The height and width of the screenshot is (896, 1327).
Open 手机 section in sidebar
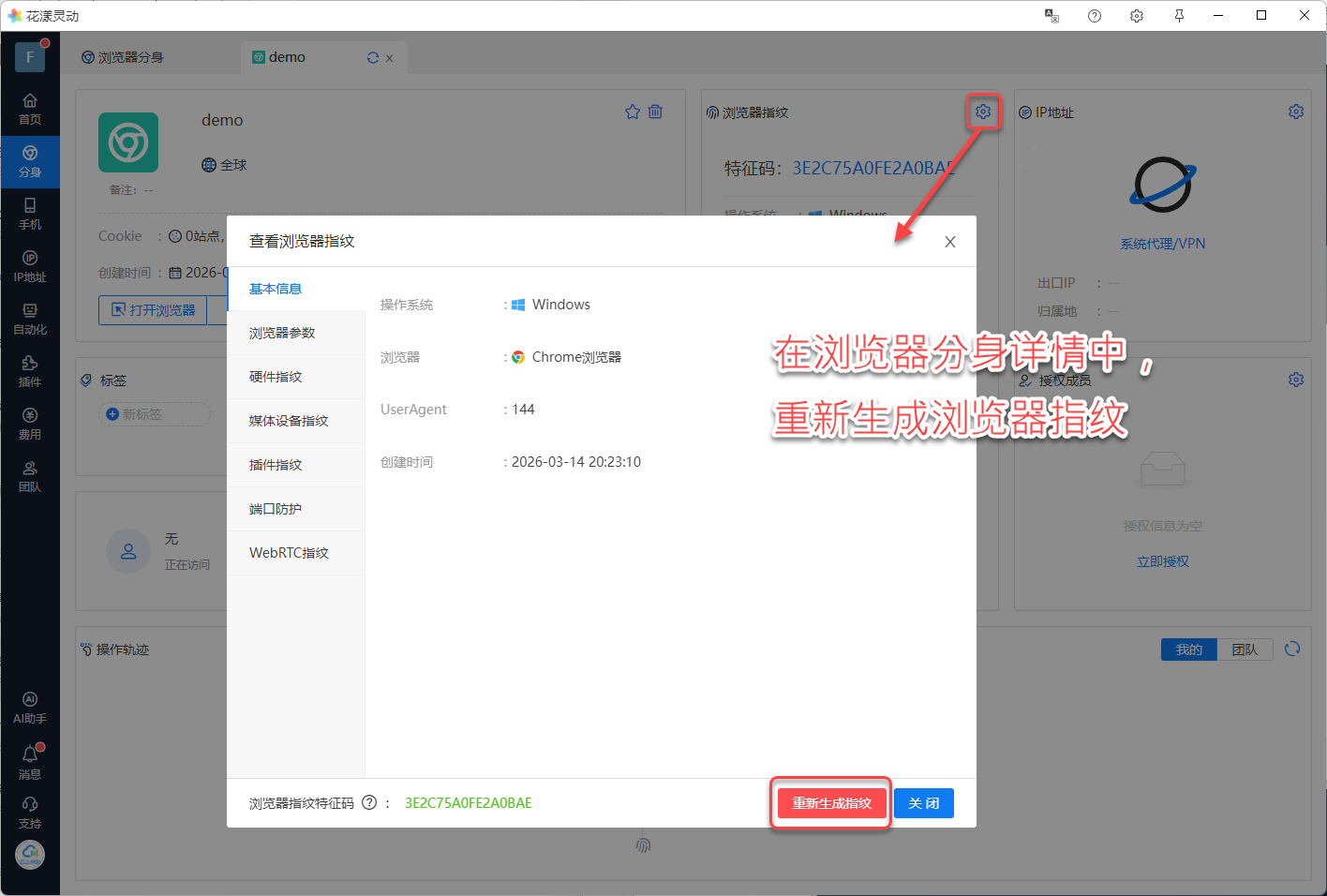(x=30, y=214)
